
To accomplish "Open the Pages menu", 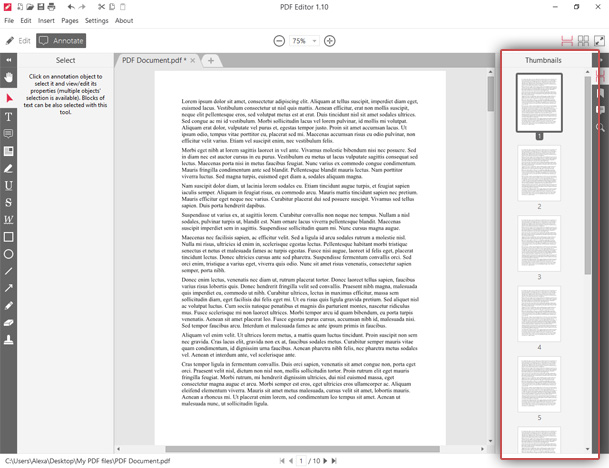I will click(x=70, y=21).
